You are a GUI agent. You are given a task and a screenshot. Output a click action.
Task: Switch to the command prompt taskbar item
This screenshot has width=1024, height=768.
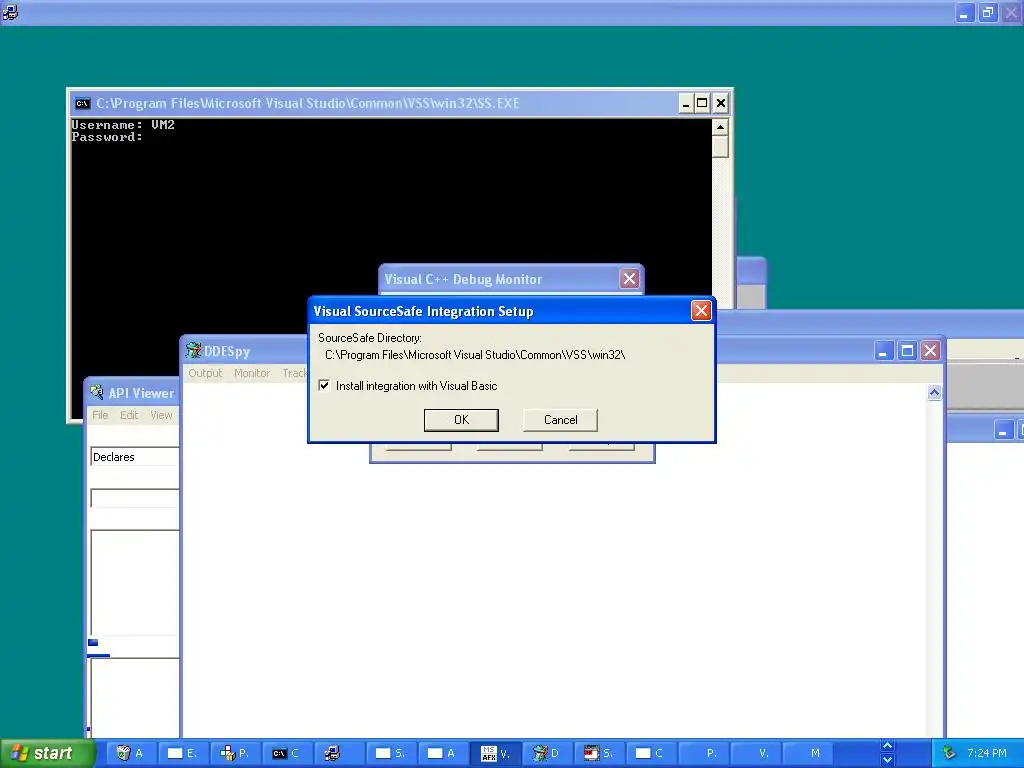287,753
